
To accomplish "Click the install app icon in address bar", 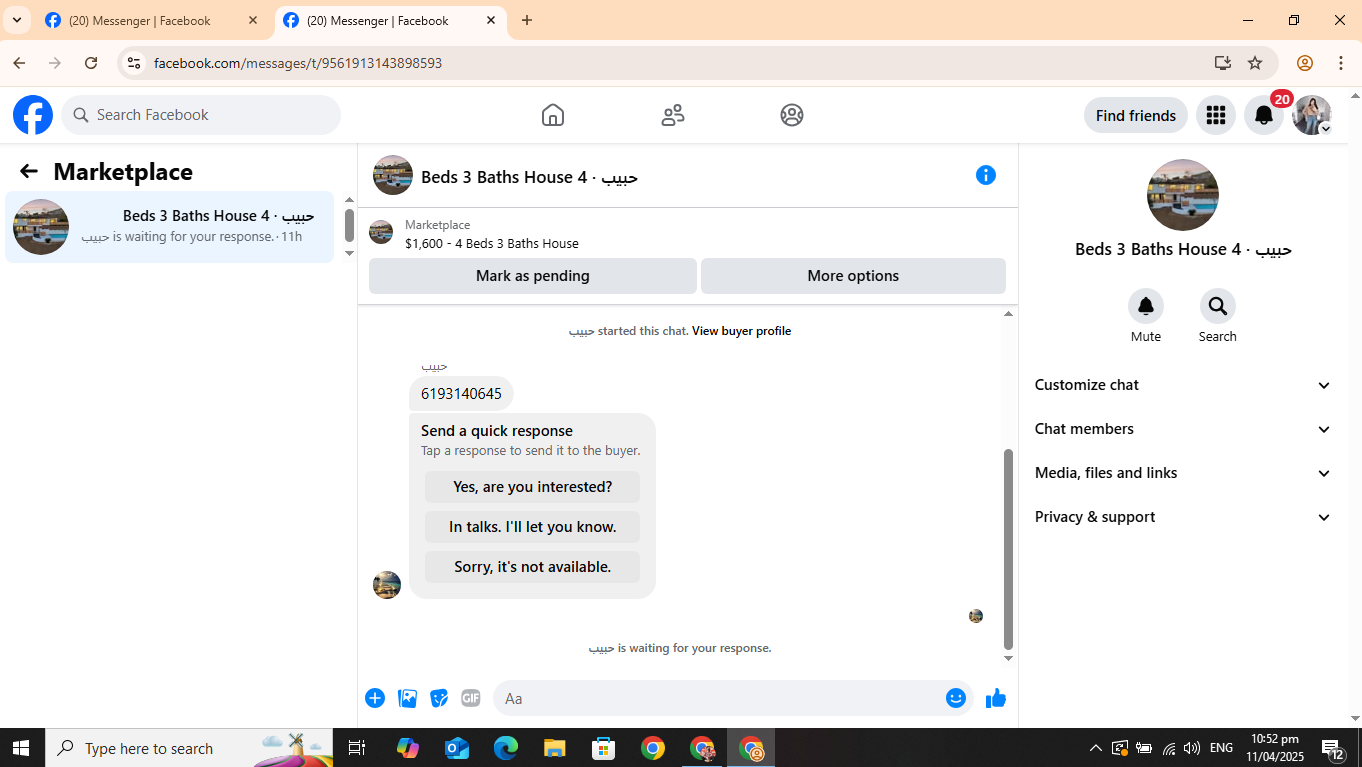I will click(1223, 63).
